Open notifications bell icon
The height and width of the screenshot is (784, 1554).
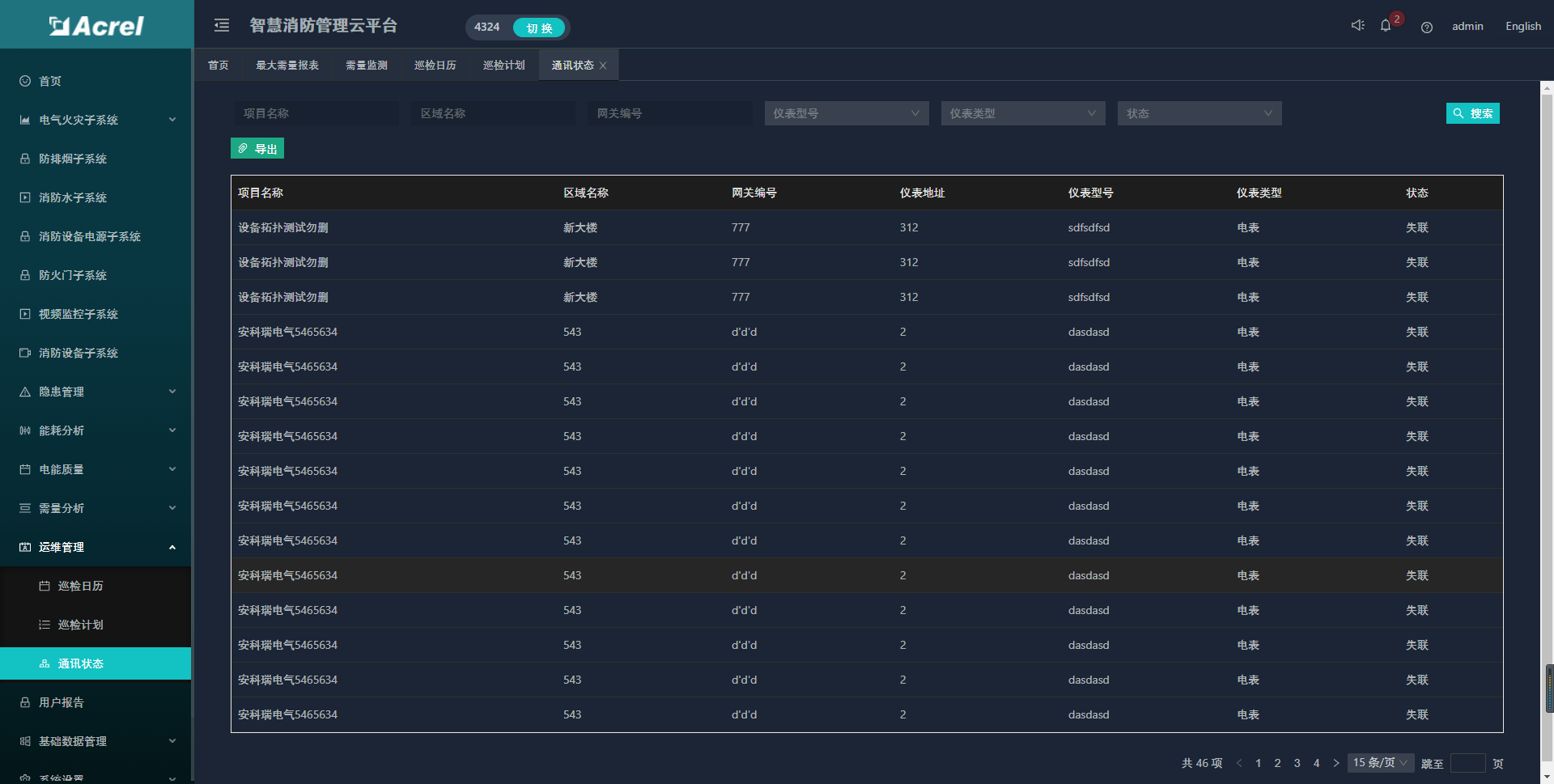(x=1386, y=26)
